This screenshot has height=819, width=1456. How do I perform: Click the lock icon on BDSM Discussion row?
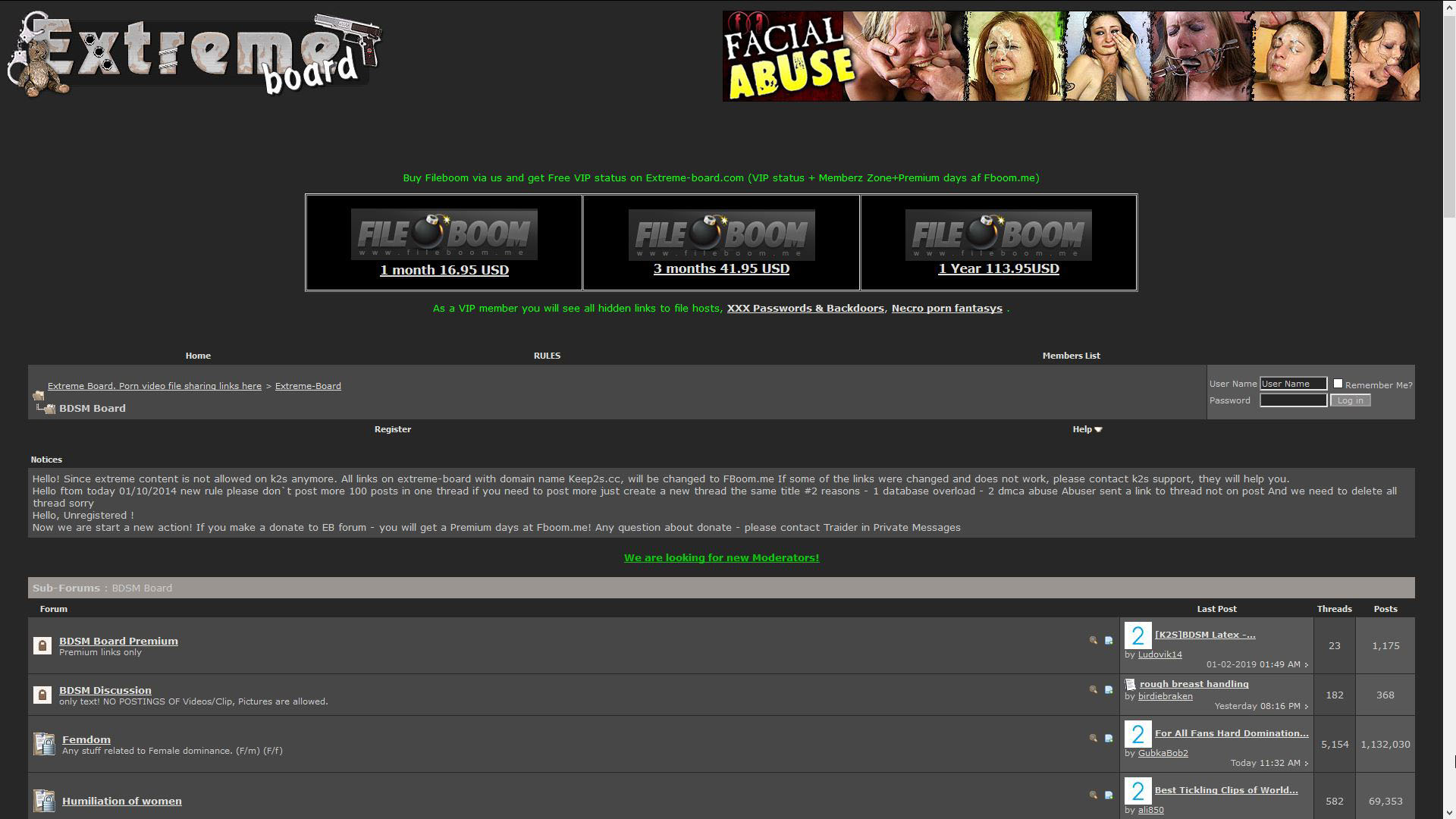coord(42,695)
